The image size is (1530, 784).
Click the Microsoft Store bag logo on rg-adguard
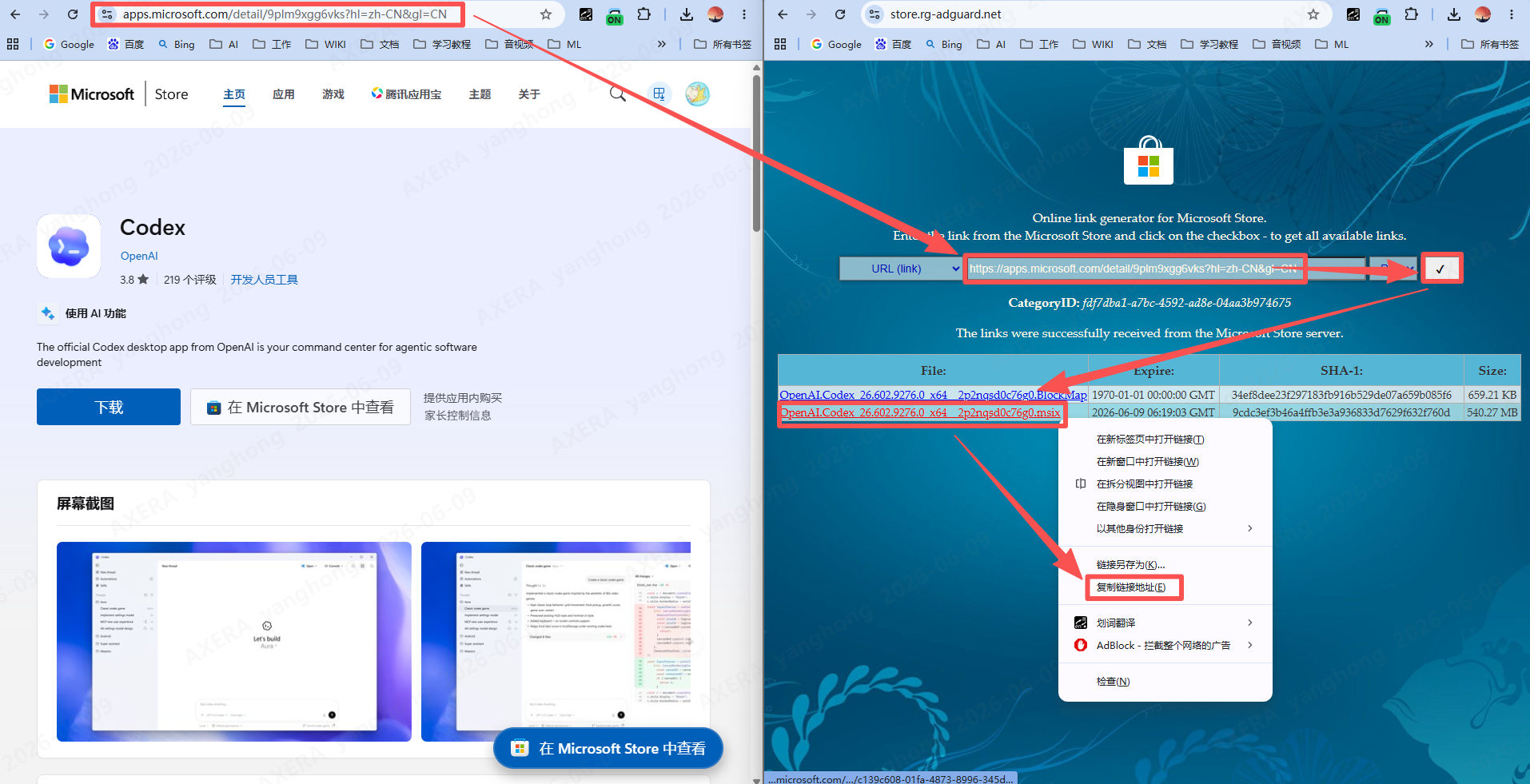coord(1149,161)
